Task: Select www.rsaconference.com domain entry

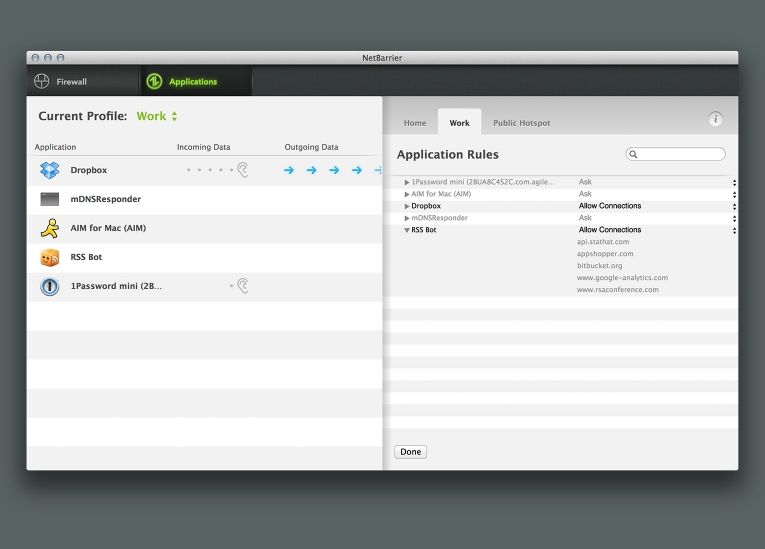Action: click(x=618, y=289)
